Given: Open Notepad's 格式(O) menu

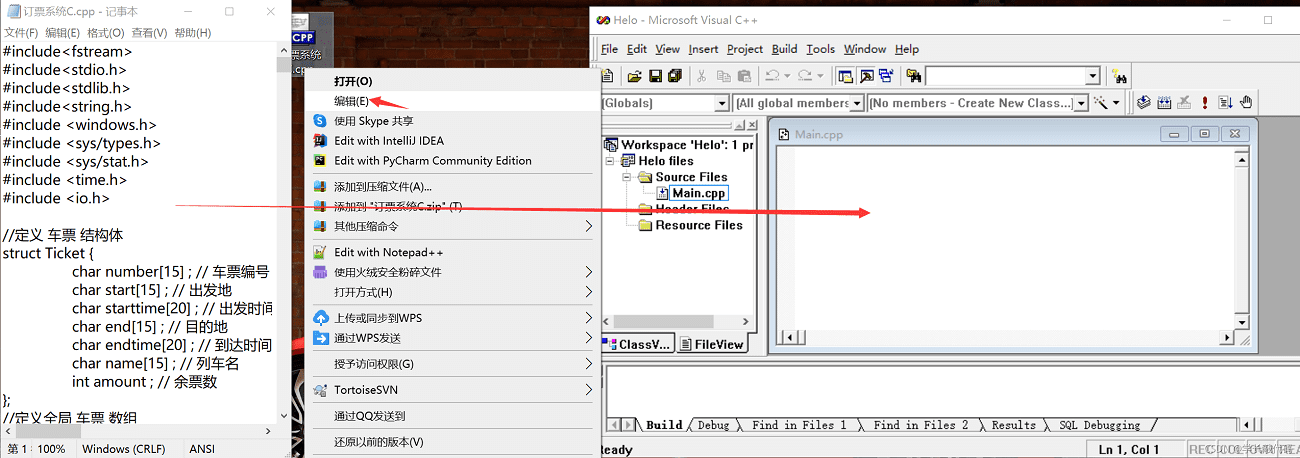Looking at the screenshot, I should pyautogui.click(x=105, y=33).
